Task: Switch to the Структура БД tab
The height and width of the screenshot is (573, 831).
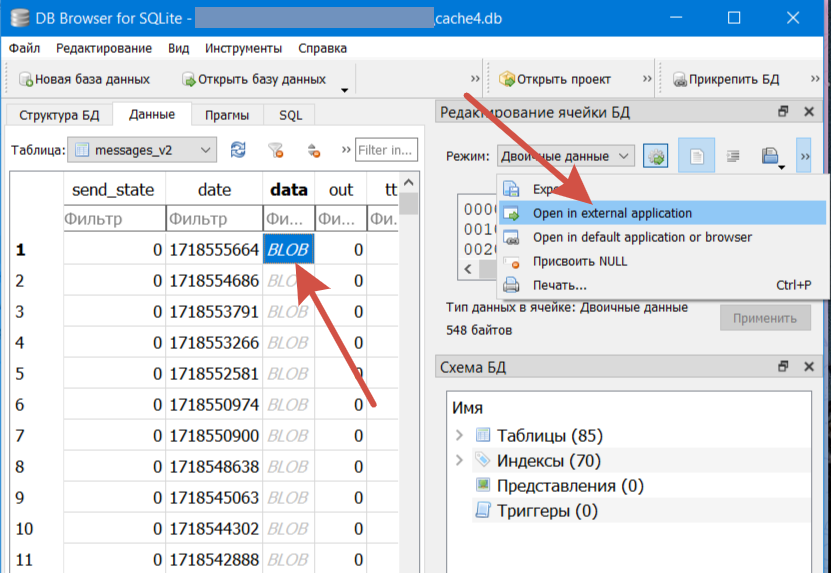Action: pos(59,115)
